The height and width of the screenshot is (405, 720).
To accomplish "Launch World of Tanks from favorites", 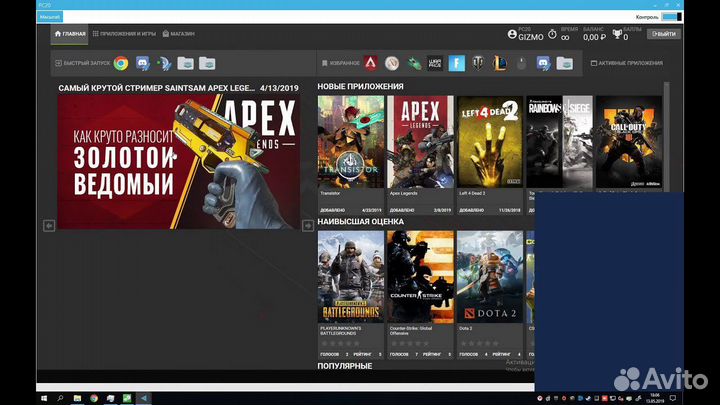I will click(x=478, y=63).
